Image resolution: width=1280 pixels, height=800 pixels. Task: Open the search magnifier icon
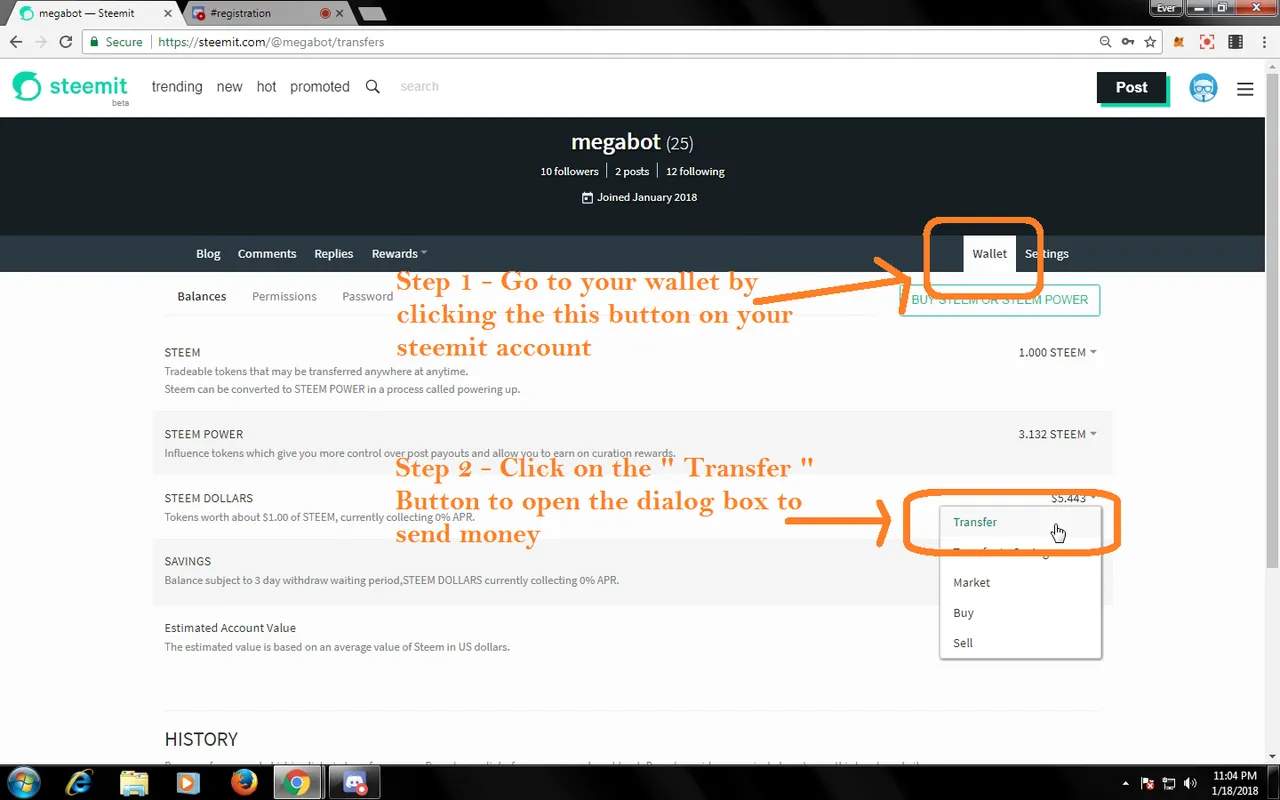pyautogui.click(x=373, y=87)
